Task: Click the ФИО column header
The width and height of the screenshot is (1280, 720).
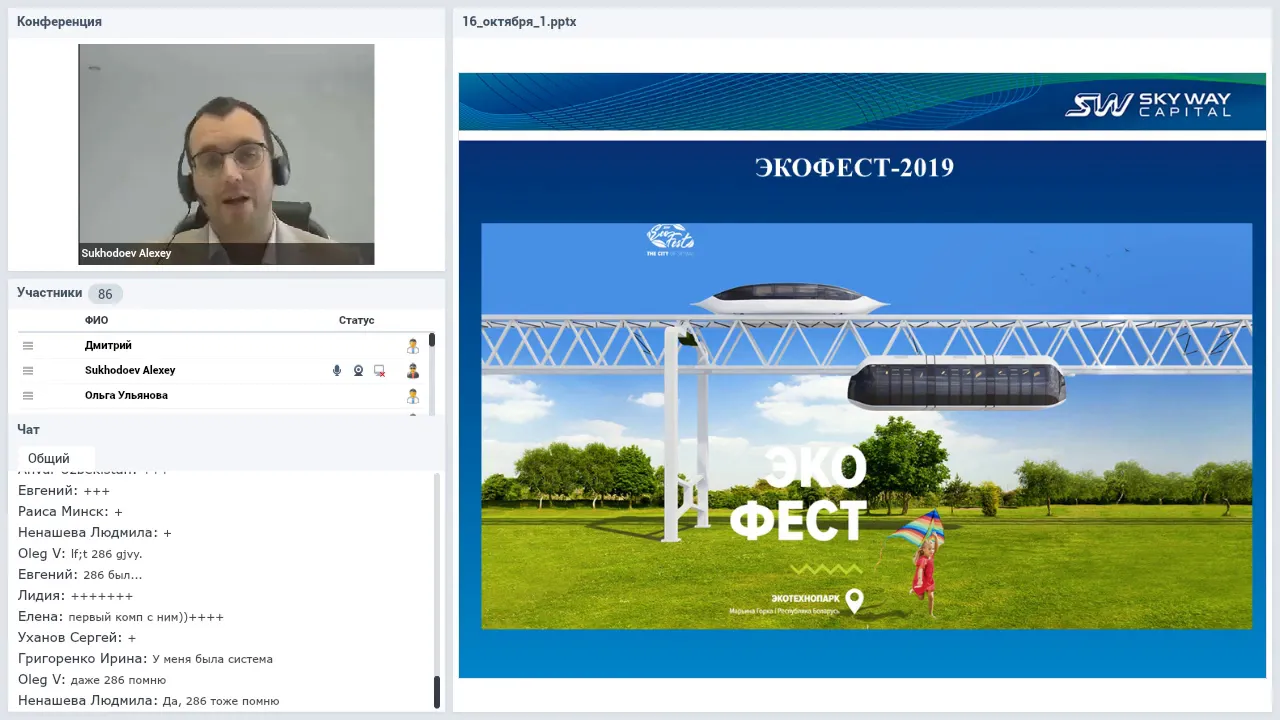Action: (x=96, y=320)
